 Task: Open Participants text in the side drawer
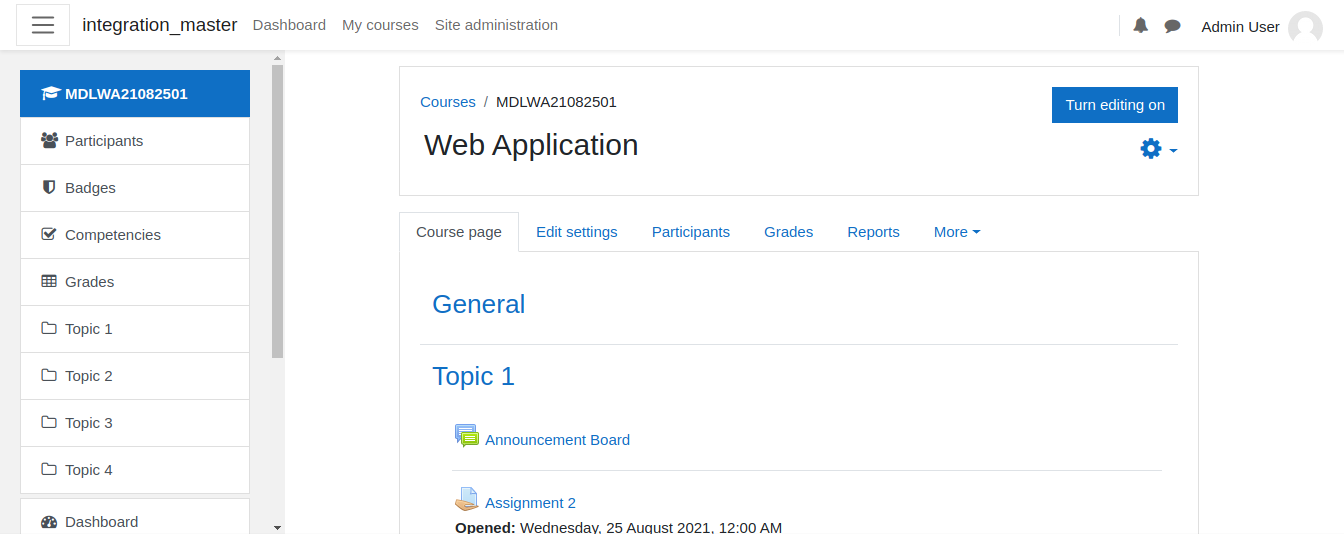coord(104,141)
